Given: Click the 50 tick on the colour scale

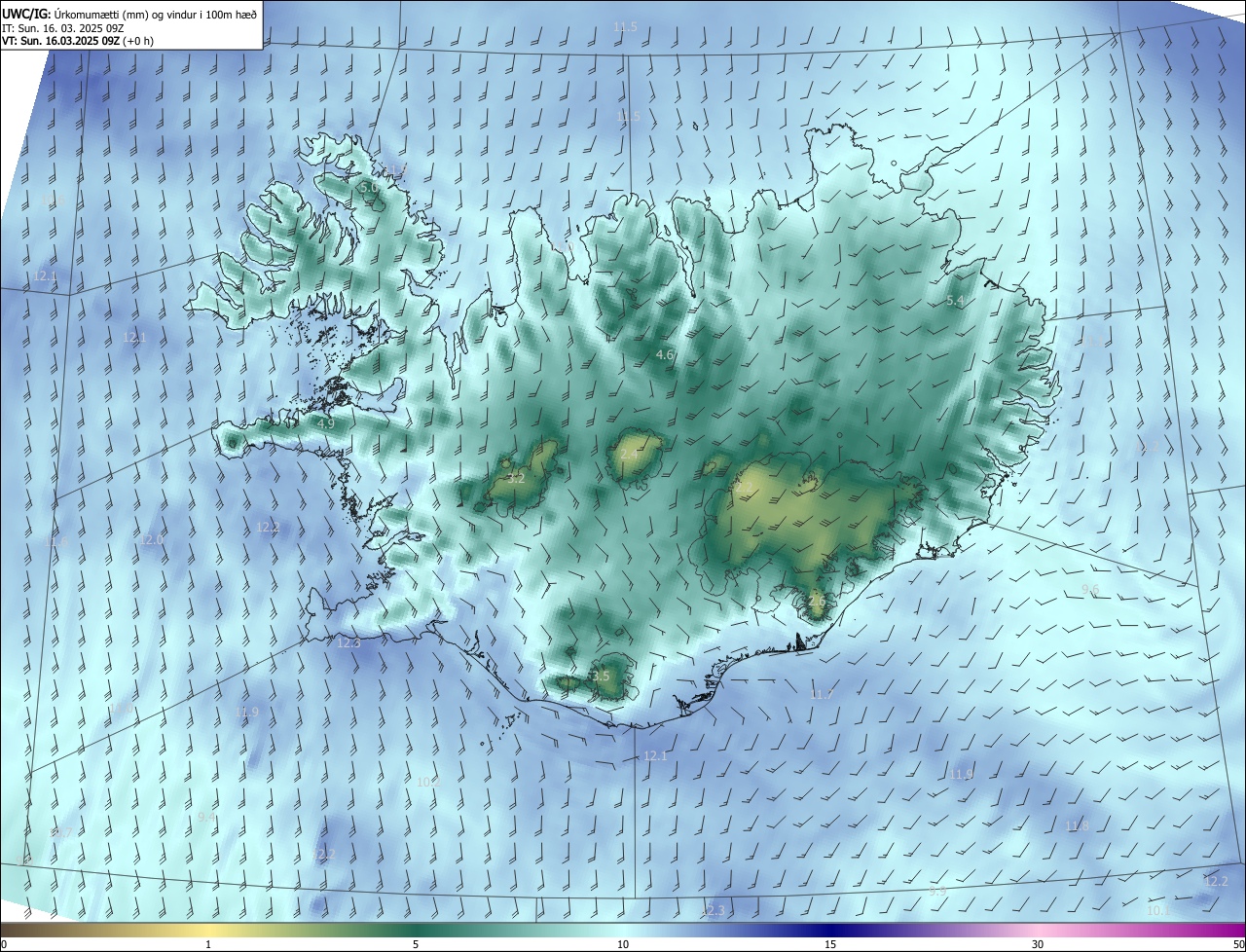Looking at the screenshot, I should [1238, 944].
